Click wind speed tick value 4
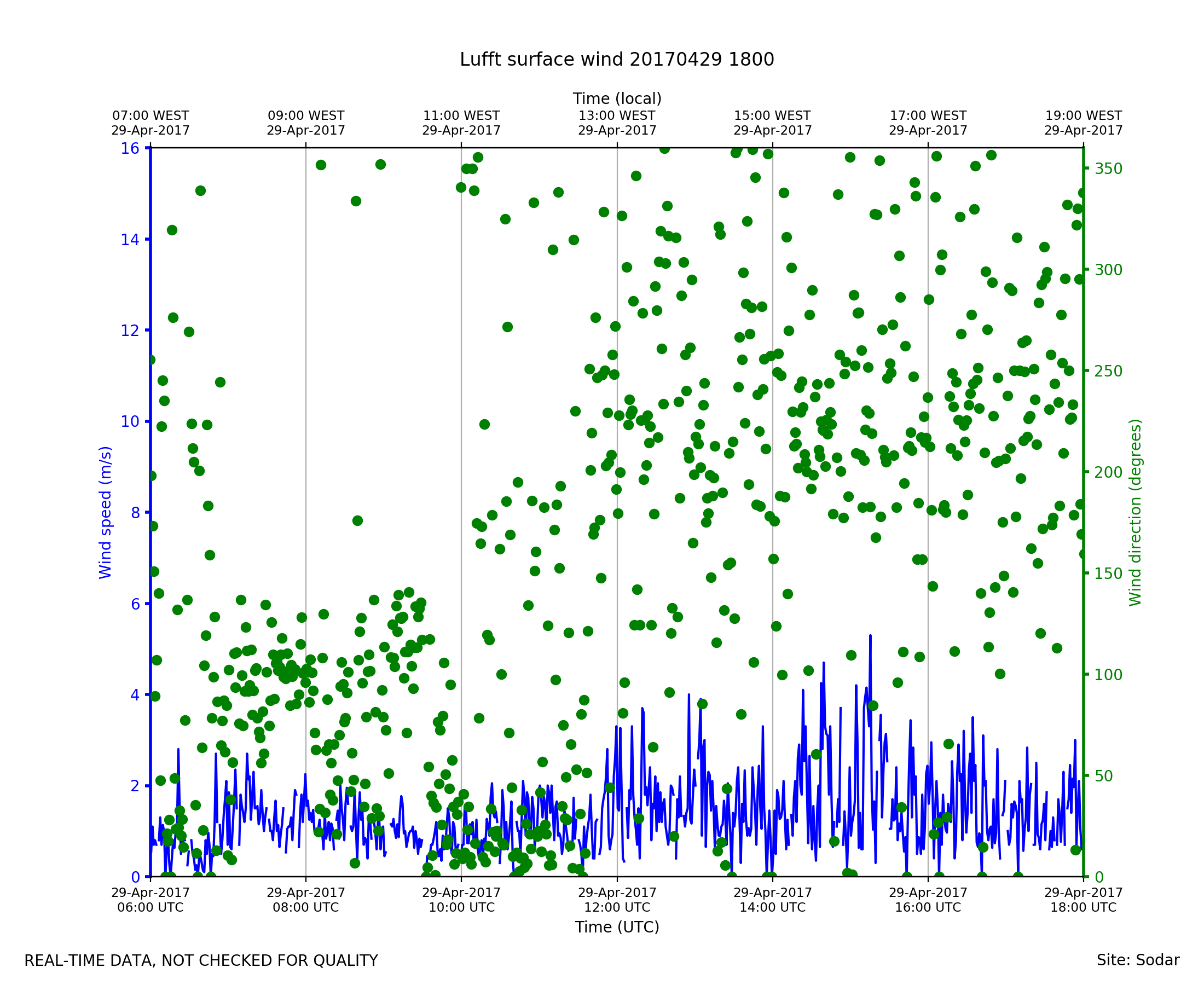This screenshot has height=985, width=1204. pos(135,695)
